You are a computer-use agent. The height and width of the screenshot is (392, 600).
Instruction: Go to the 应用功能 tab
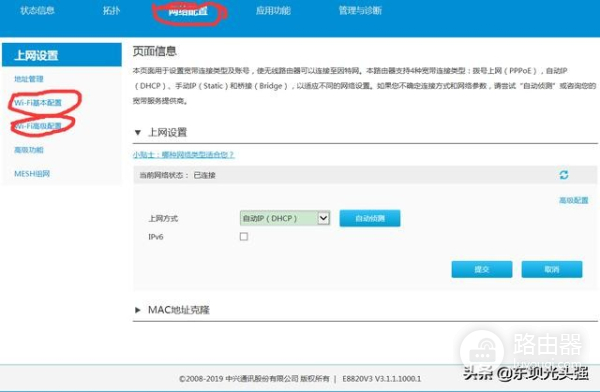(x=273, y=11)
